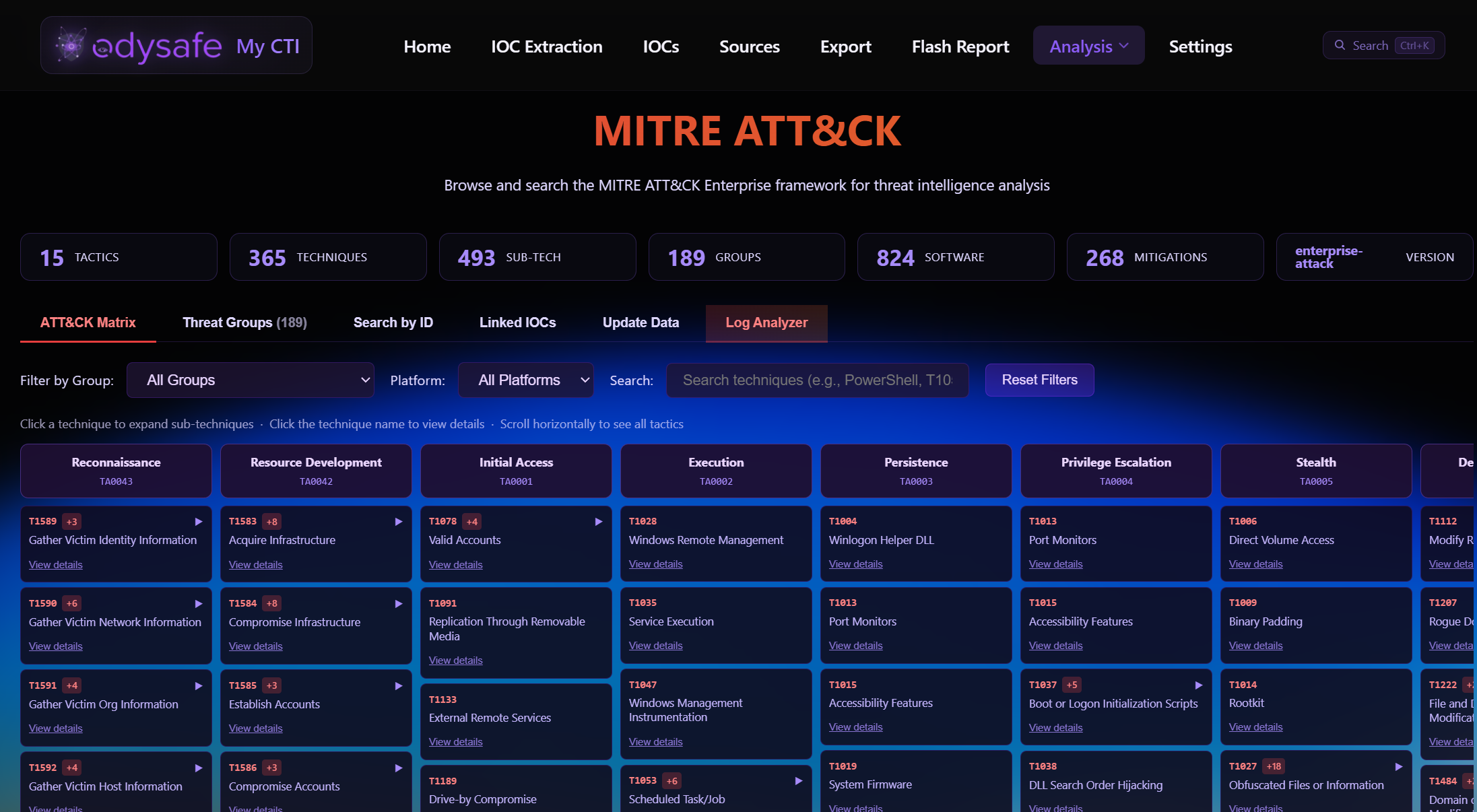The width and height of the screenshot is (1477, 812).
Task: View details for Rootkit
Action: [1255, 726]
